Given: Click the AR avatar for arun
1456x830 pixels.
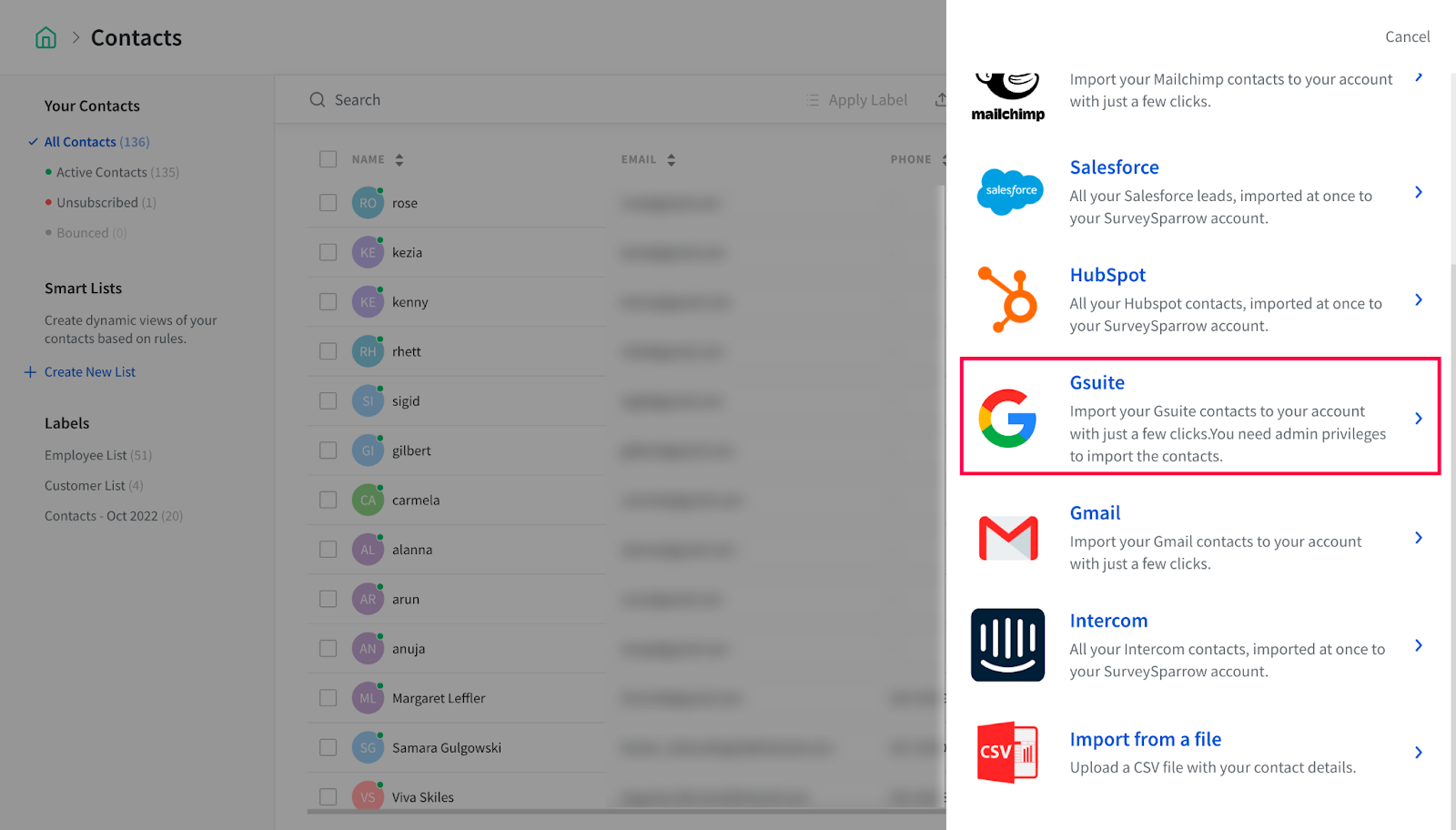Looking at the screenshot, I should click(368, 599).
